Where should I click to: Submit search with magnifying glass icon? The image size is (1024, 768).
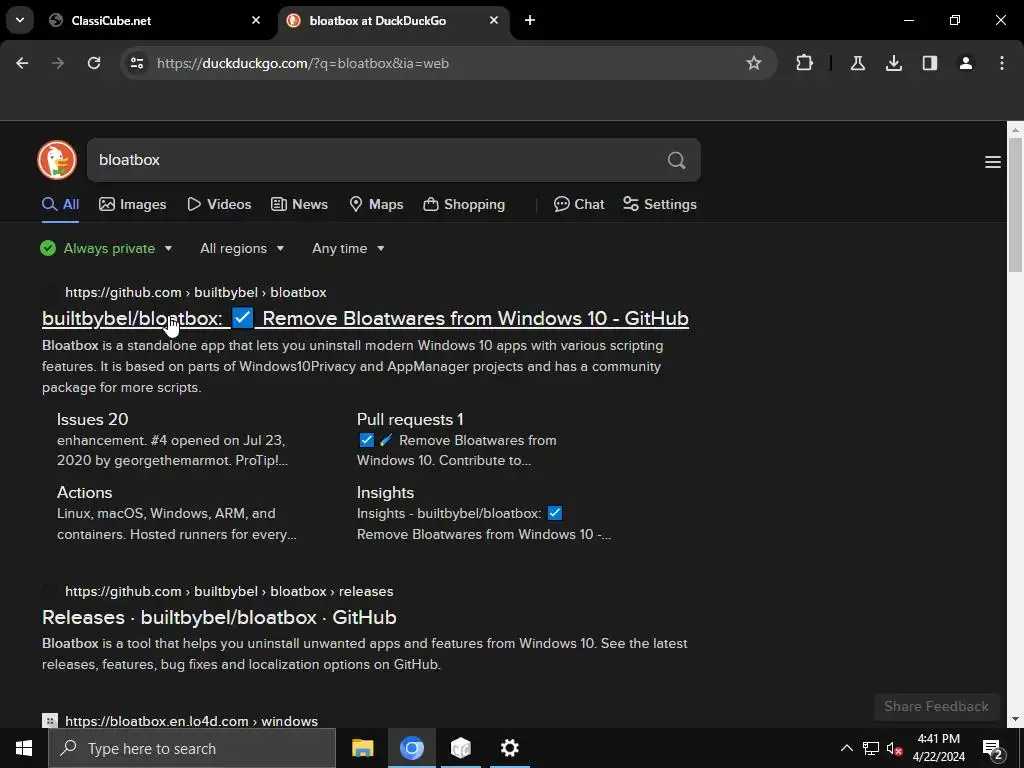tap(677, 160)
